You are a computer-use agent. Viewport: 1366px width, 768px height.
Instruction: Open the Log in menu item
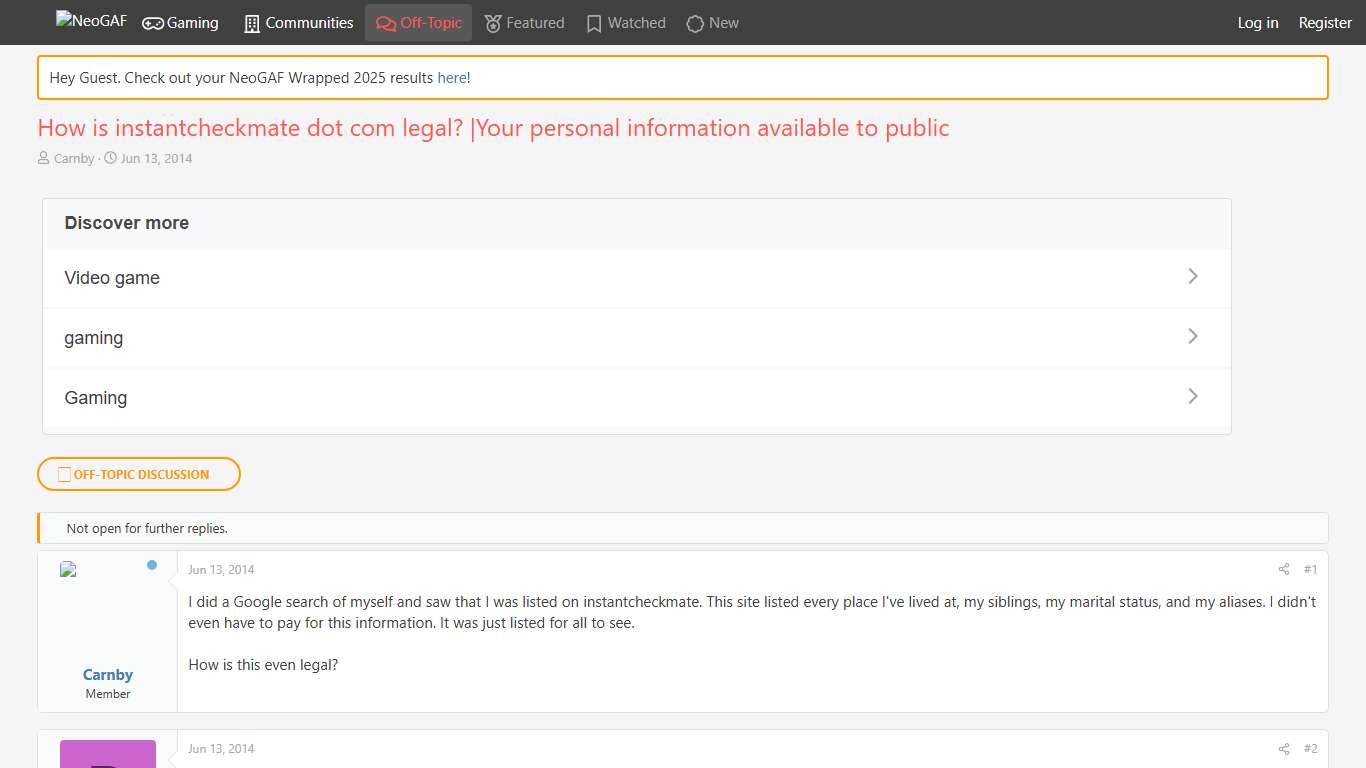click(1257, 22)
